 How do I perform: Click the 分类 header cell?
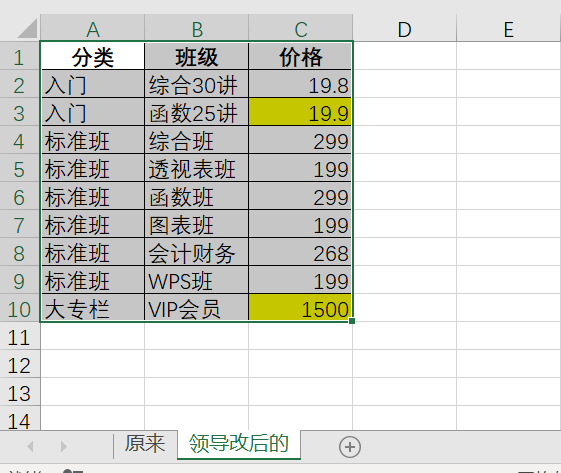[93, 56]
